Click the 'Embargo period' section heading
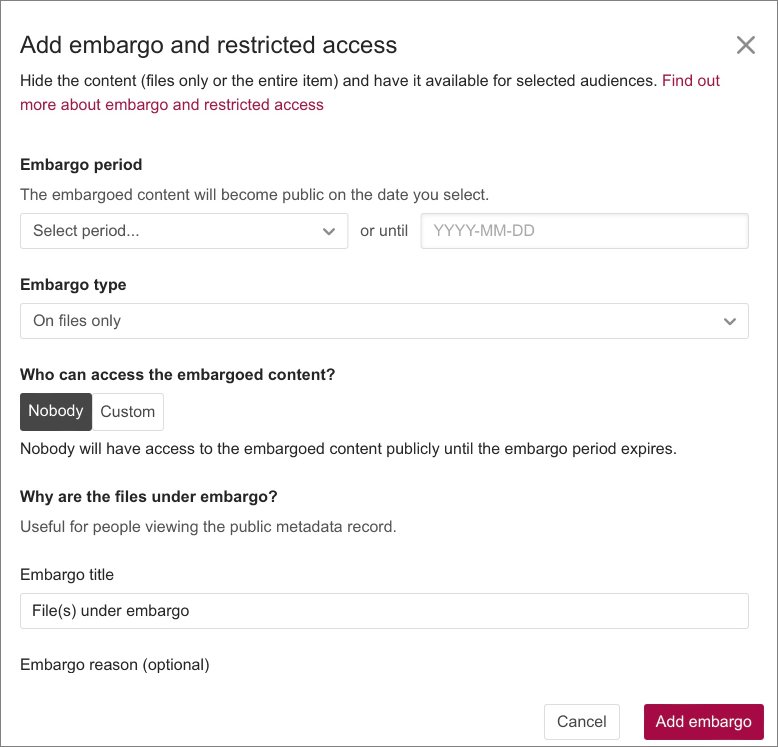778x747 pixels. [x=81, y=164]
